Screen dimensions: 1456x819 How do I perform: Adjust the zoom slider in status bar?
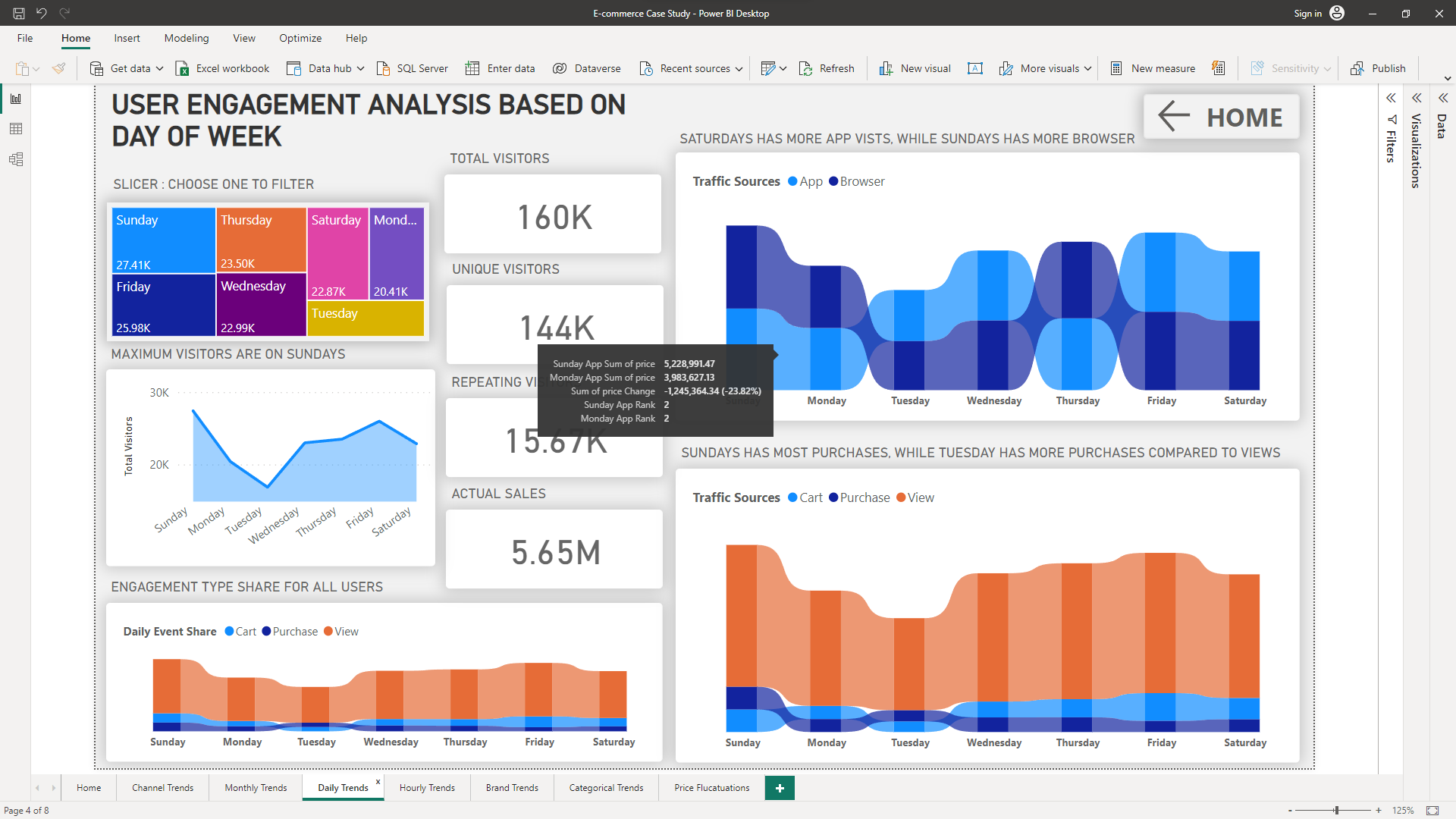coord(1336,810)
